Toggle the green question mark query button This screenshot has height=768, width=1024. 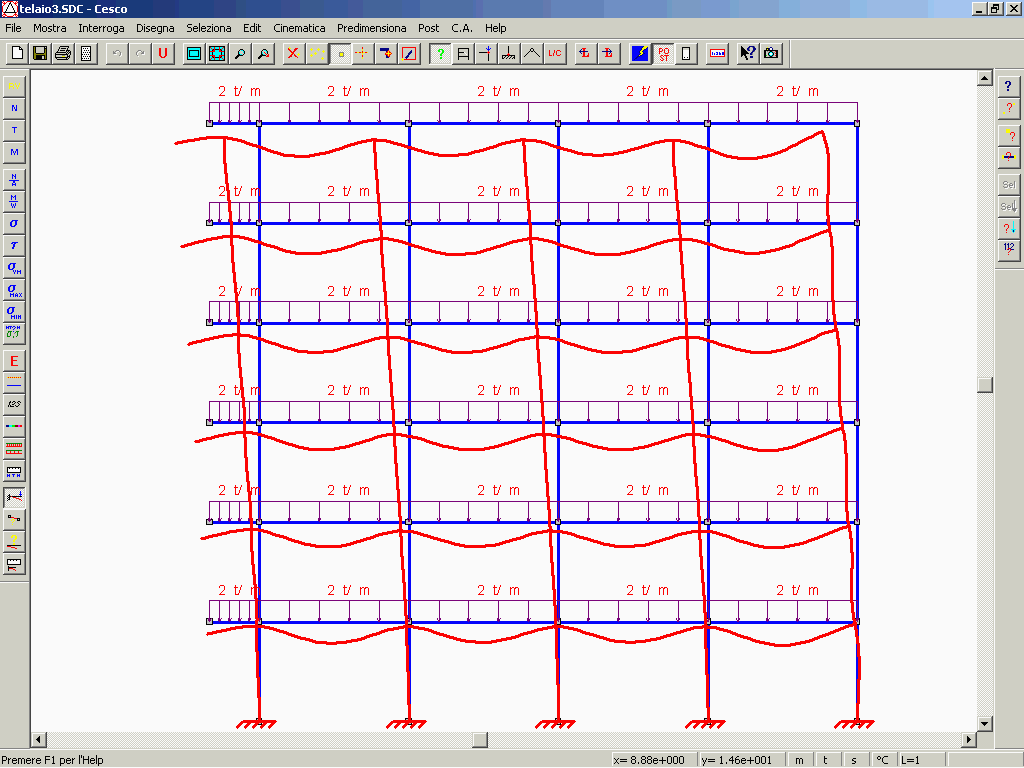(440, 53)
